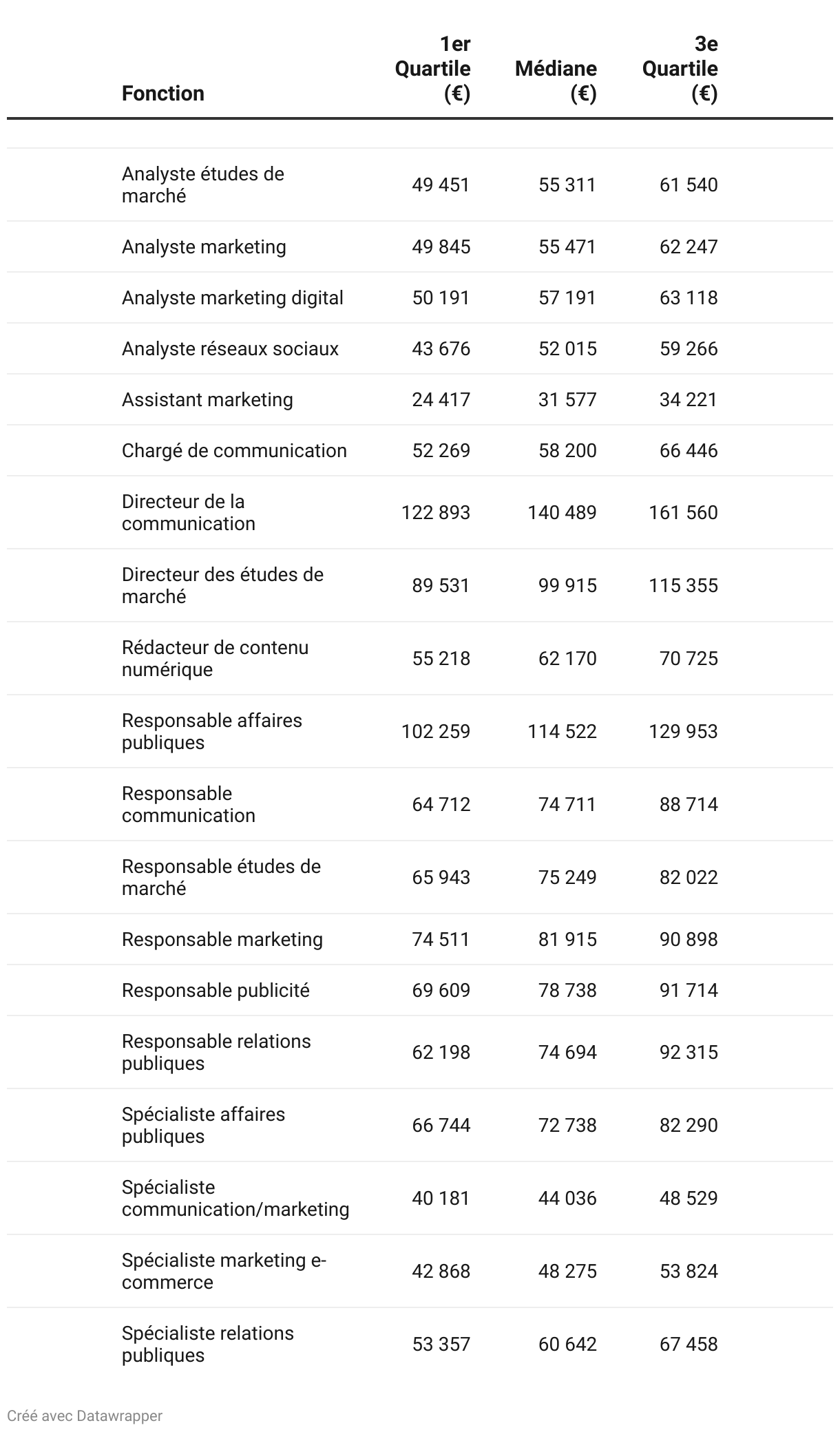Screen dimensions: 840x1432
Task: Click the median value 140 489
Action: tap(562, 512)
